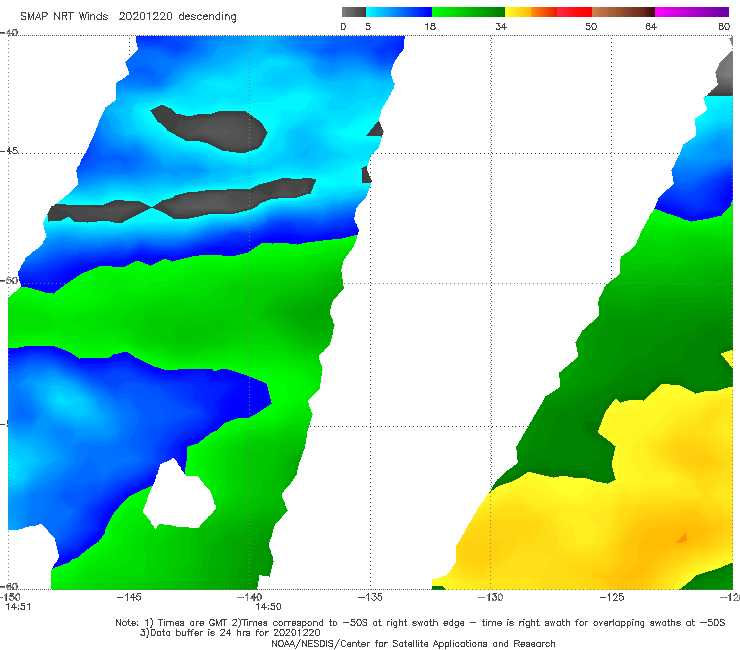Click the longitude label '-145'

pyautogui.click(x=129, y=597)
